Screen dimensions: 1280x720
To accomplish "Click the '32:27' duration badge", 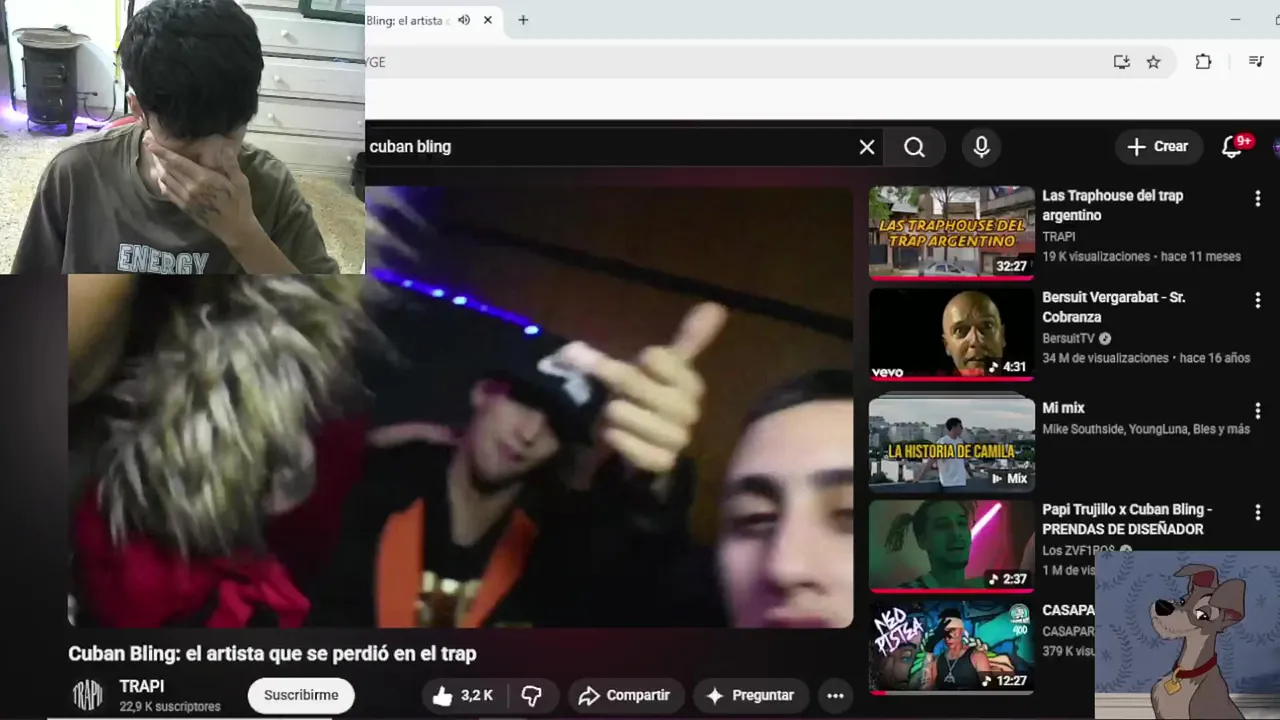I will click(1011, 266).
